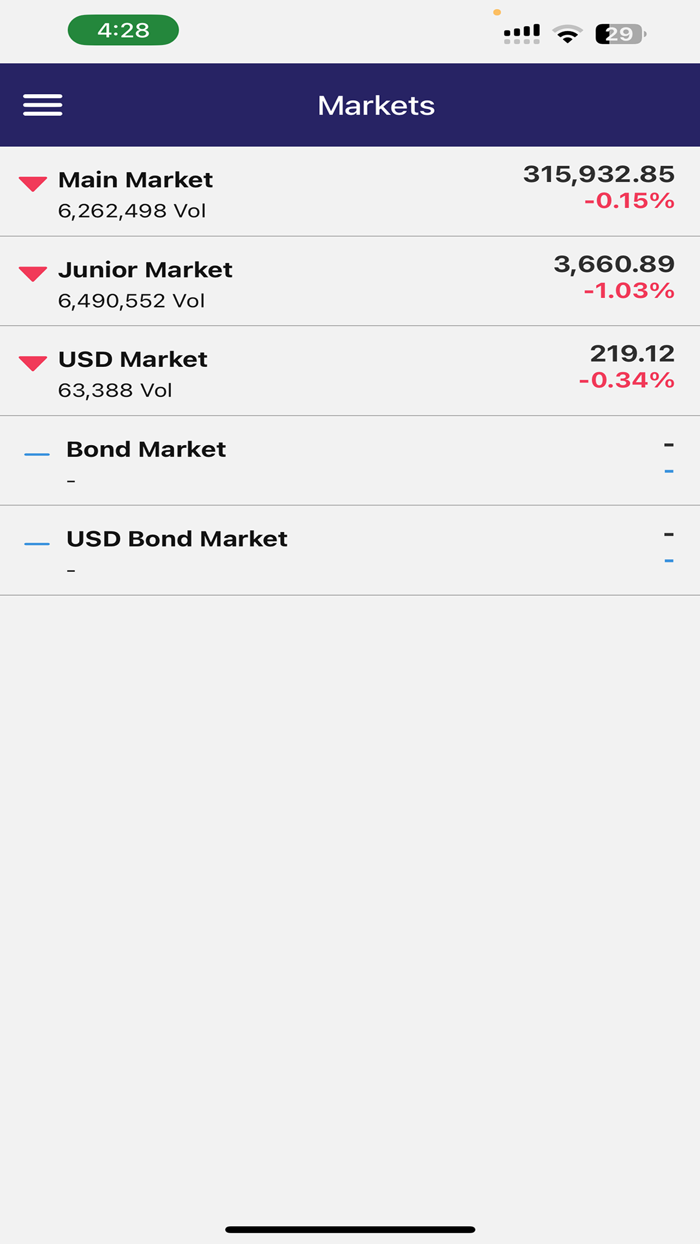Select the red triangle next to Junior Market
Screen dimensions: 700x1244
tap(31, 272)
